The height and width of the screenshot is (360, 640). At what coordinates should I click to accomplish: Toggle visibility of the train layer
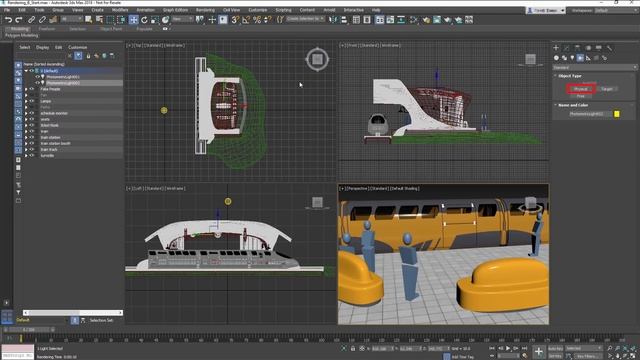[31, 131]
